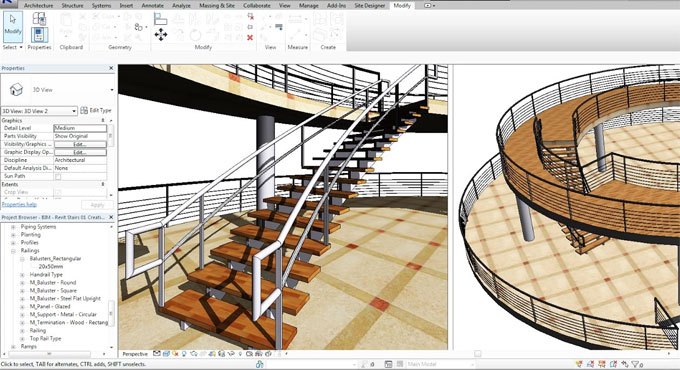The height and width of the screenshot is (370, 680).
Task: Switch to the Annotate ribbon tab
Action: pos(153,6)
